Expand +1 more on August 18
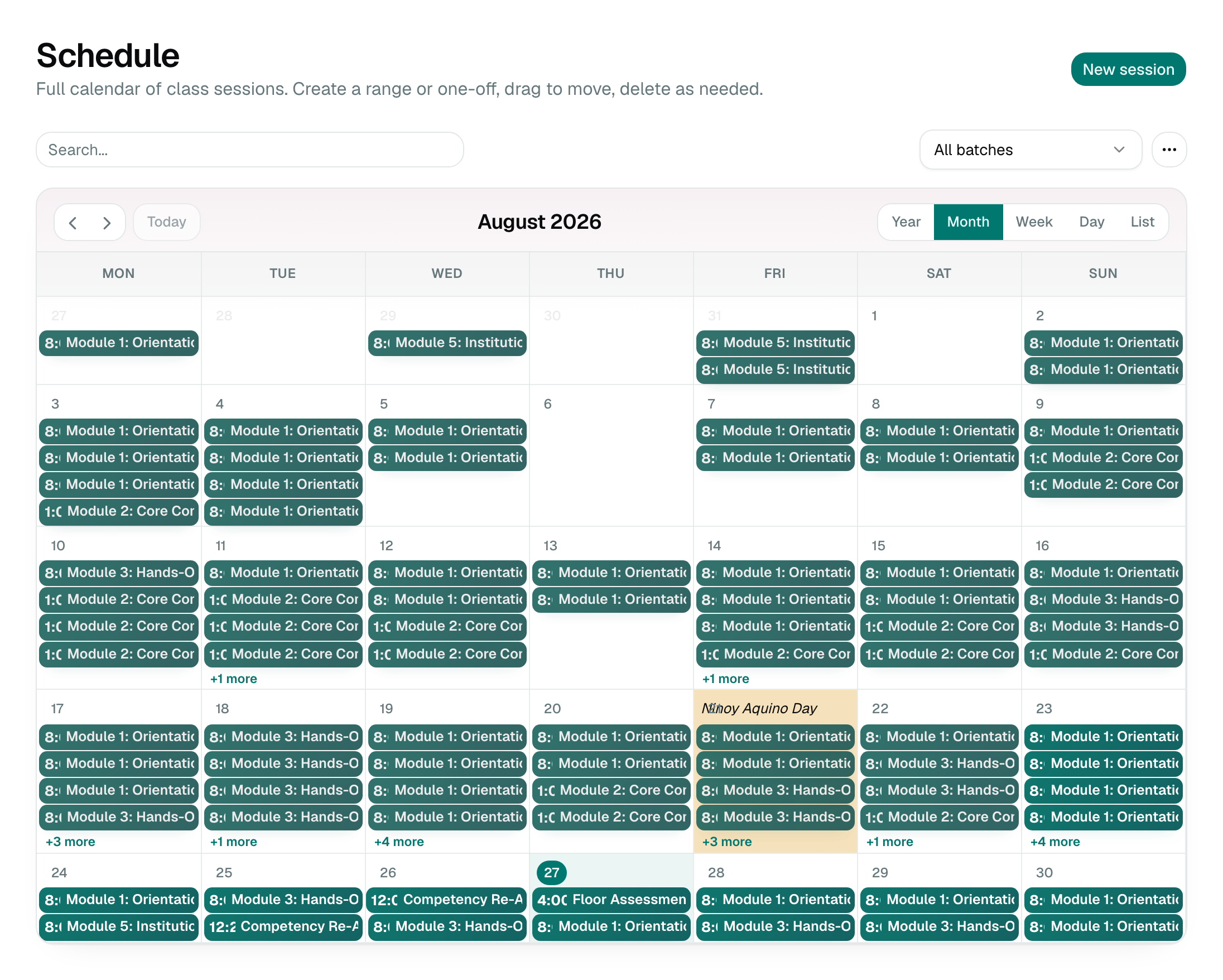 [233, 842]
